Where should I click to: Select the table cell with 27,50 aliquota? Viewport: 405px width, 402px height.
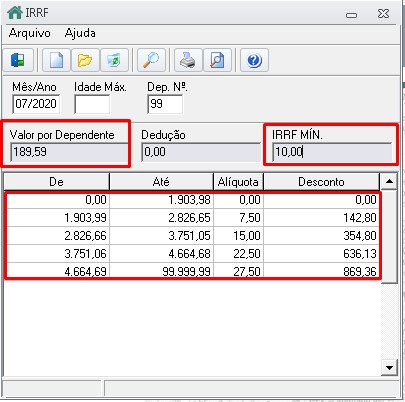click(239, 271)
